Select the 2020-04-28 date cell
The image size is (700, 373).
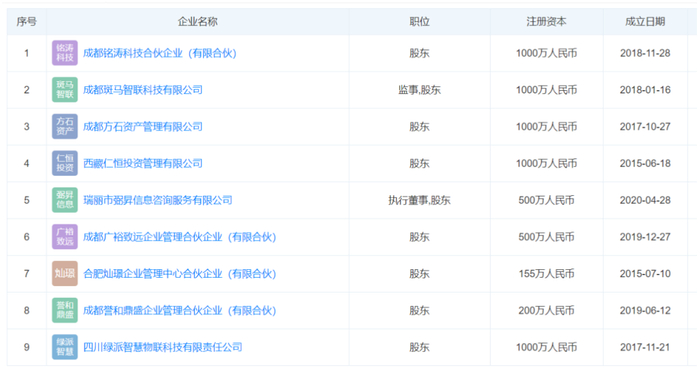(645, 200)
